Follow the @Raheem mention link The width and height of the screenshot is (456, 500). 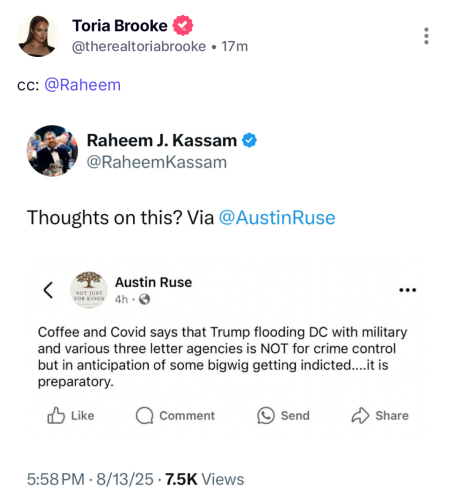tap(82, 85)
